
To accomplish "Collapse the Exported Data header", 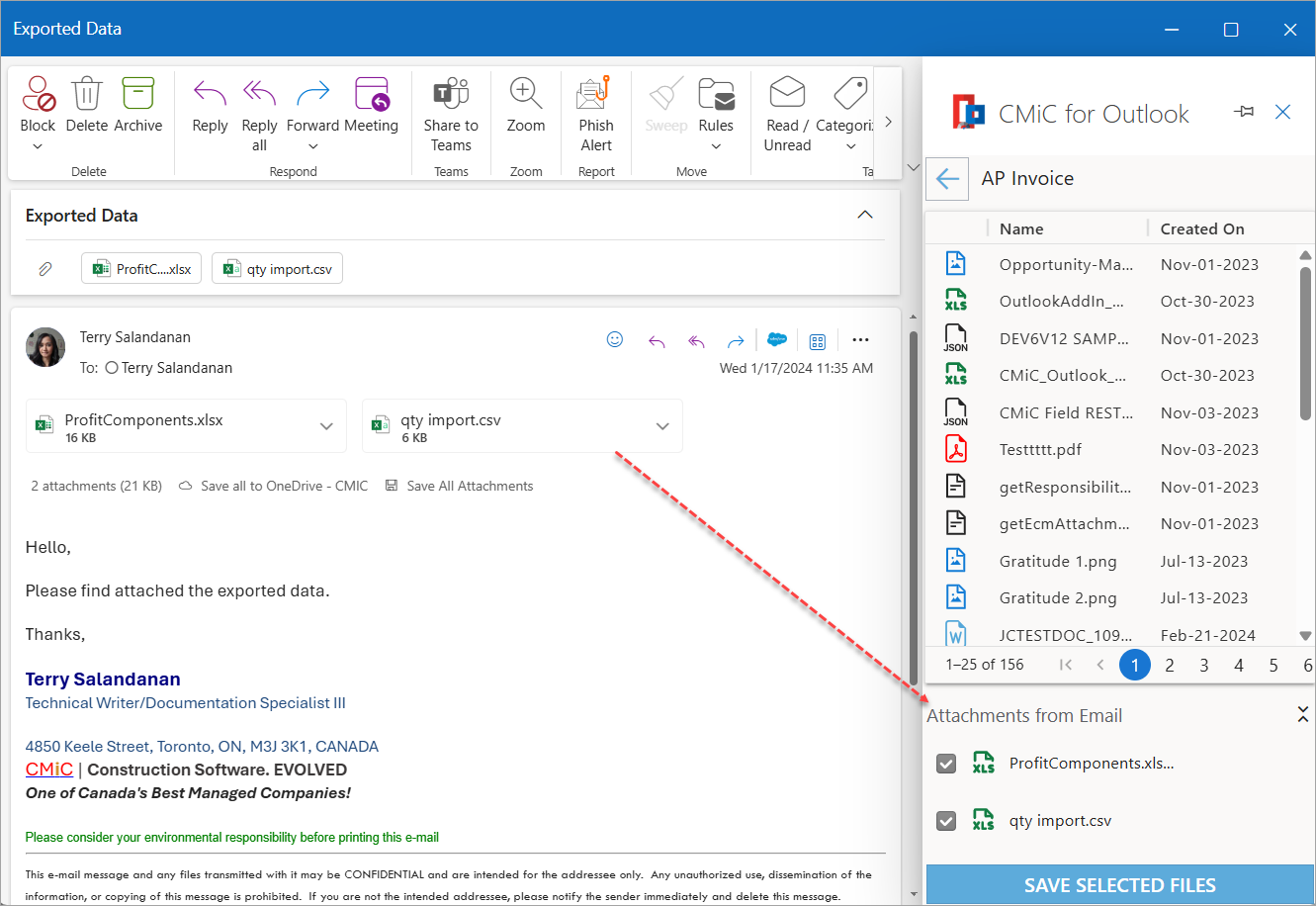I will coord(865,215).
